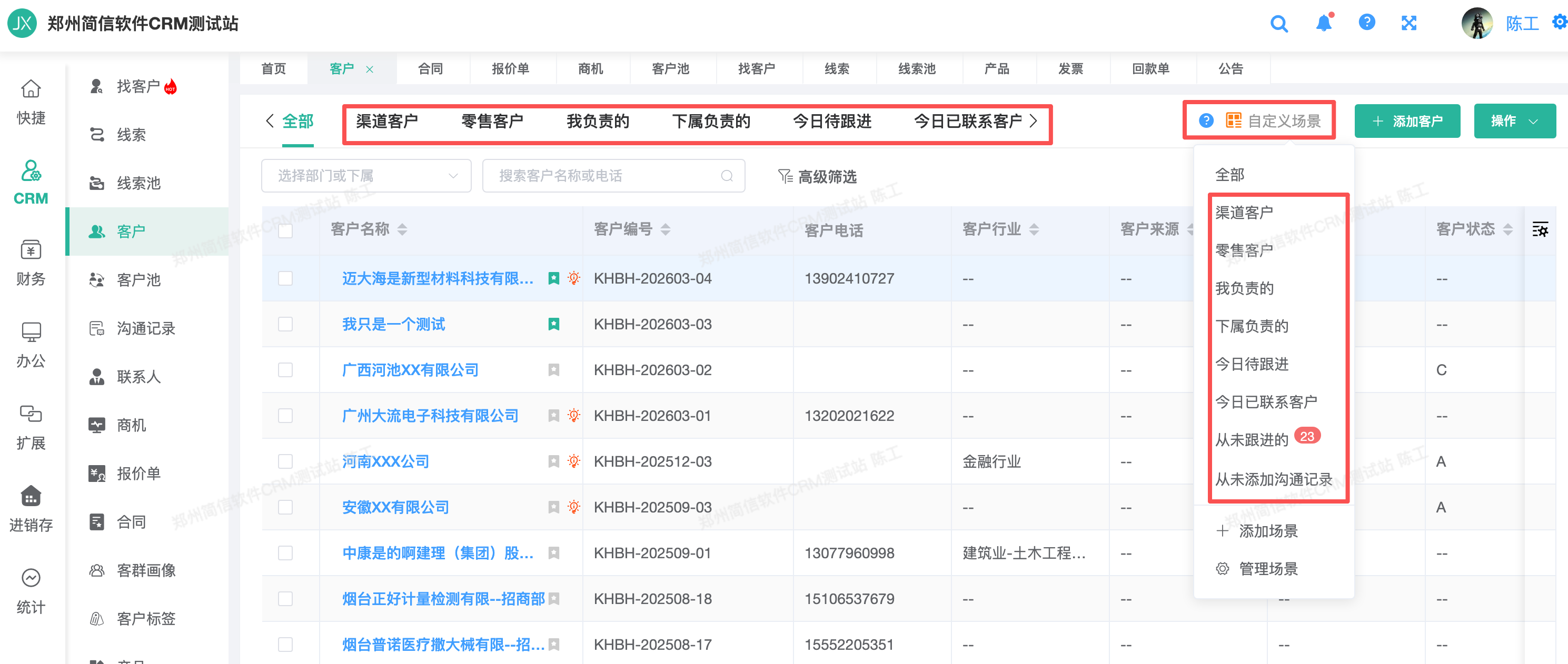Switch to the 公告 tab
This screenshot has height=664, width=1568.
click(1231, 69)
